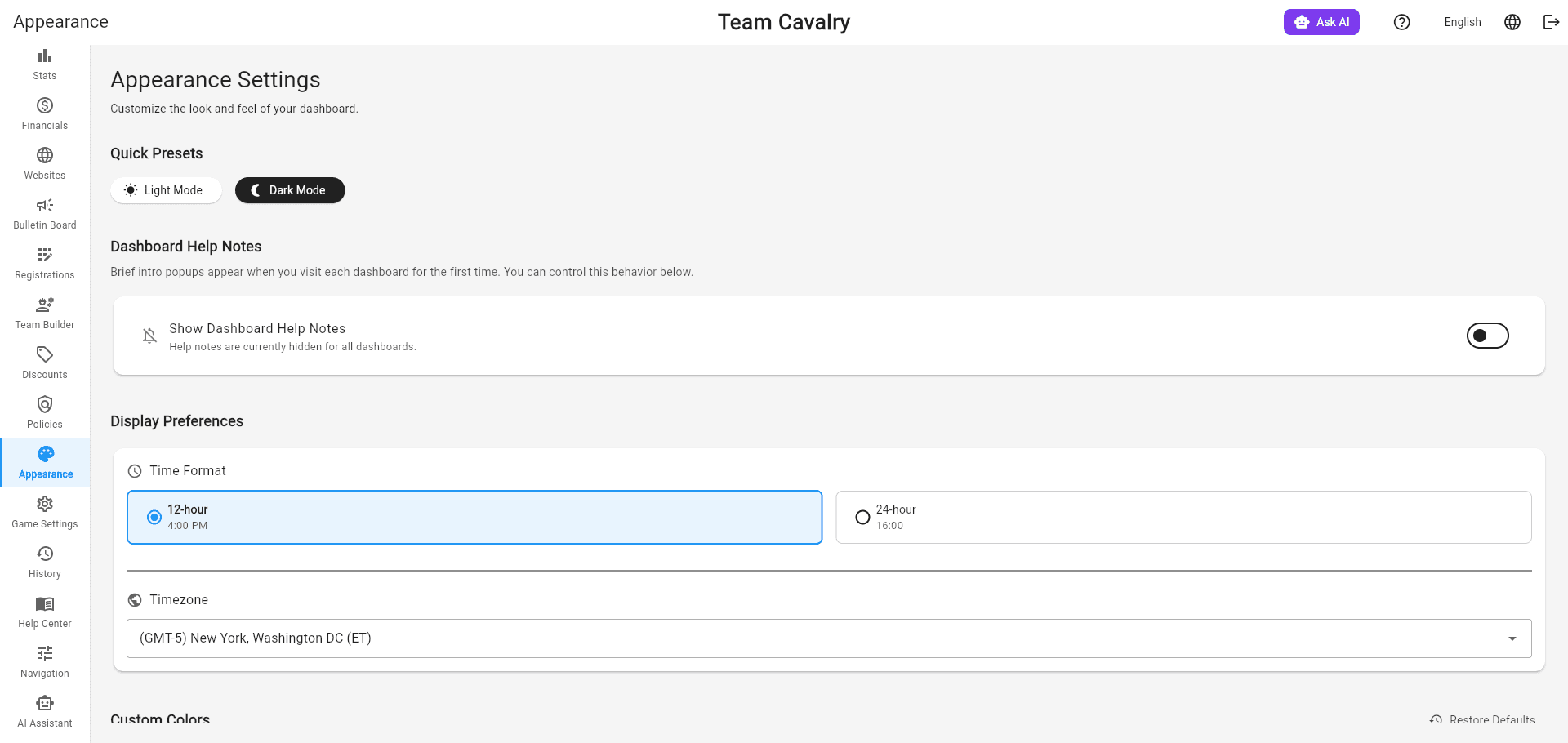Click the Restore Defaults undo icon
This screenshot has height=743, width=1568.
coord(1436,720)
